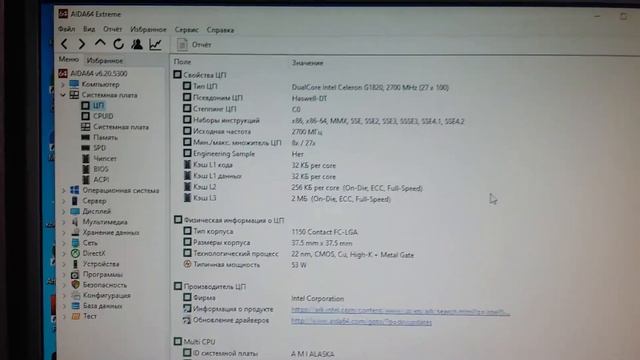
Task: Select SPD item in the tree
Action: [x=99, y=148]
